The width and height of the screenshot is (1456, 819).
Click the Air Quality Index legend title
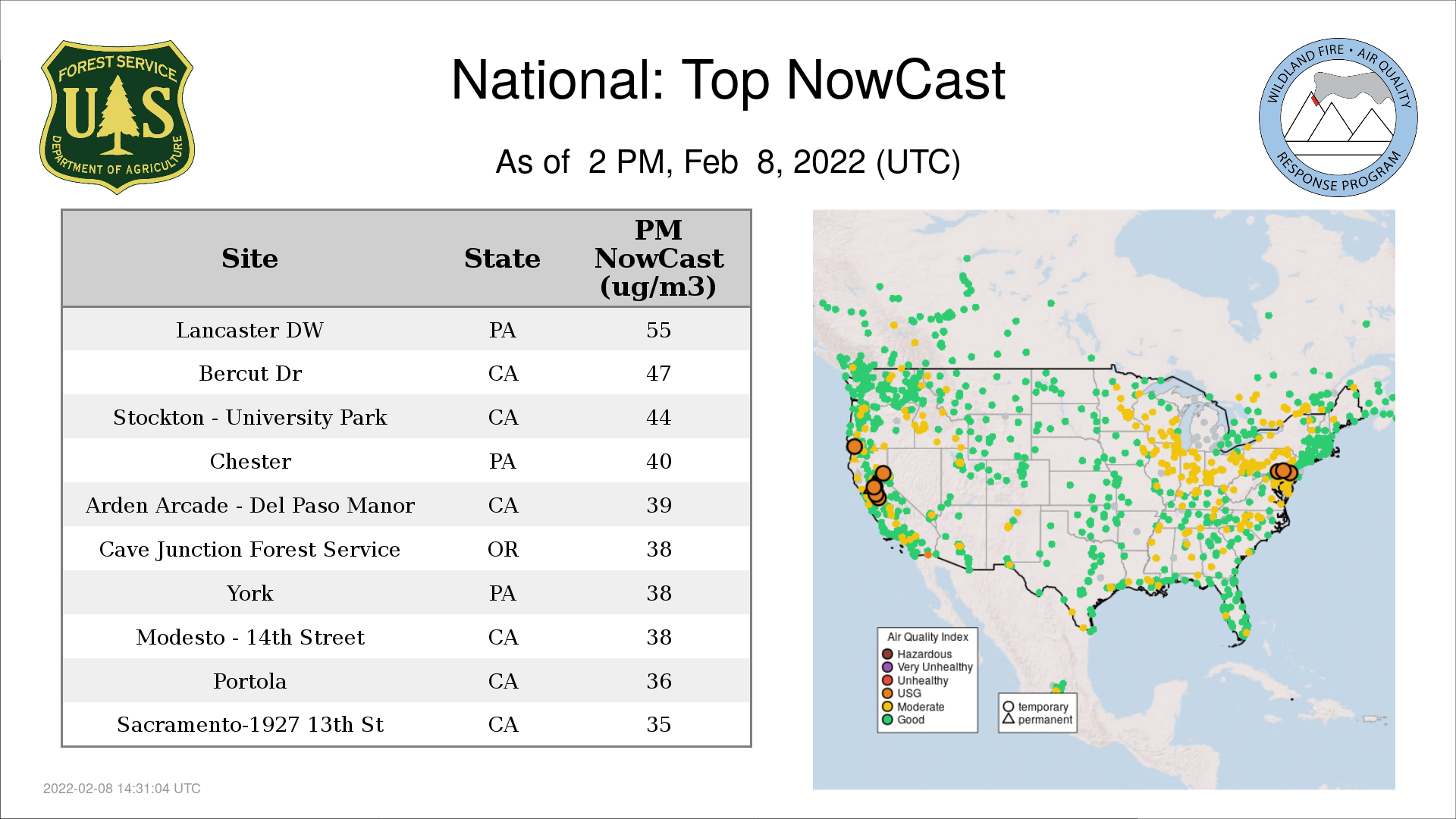pos(927,637)
